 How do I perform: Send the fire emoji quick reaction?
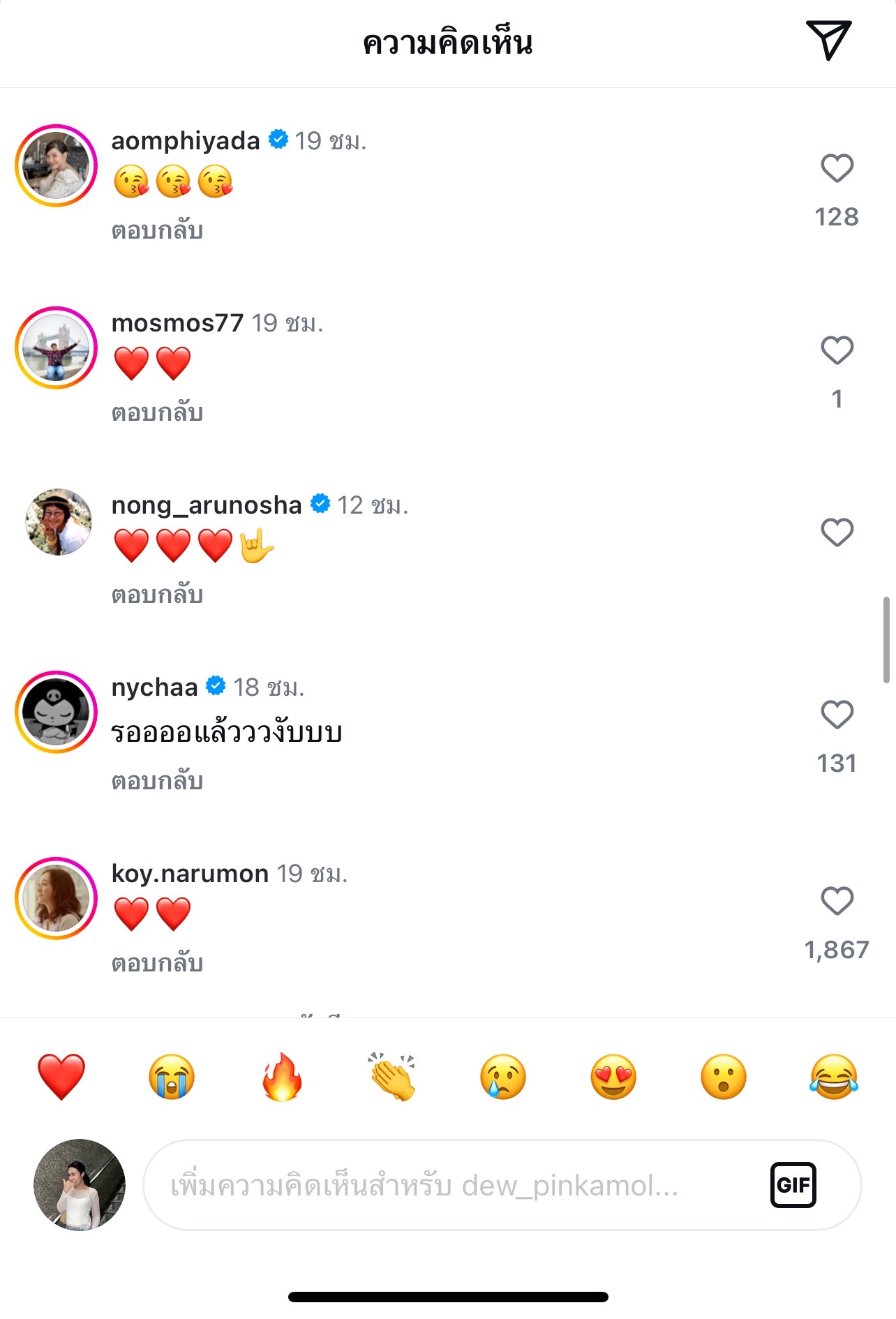click(x=282, y=1077)
